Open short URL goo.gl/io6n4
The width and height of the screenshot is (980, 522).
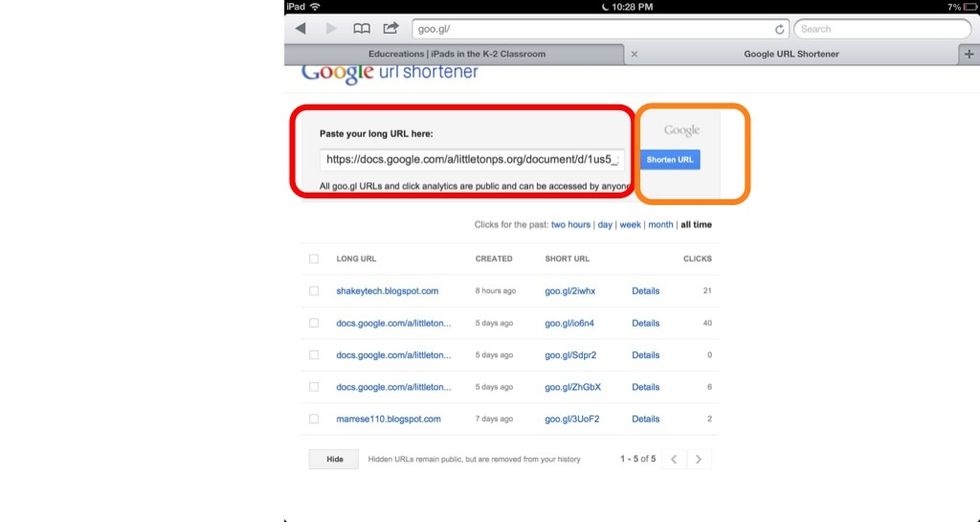569,323
